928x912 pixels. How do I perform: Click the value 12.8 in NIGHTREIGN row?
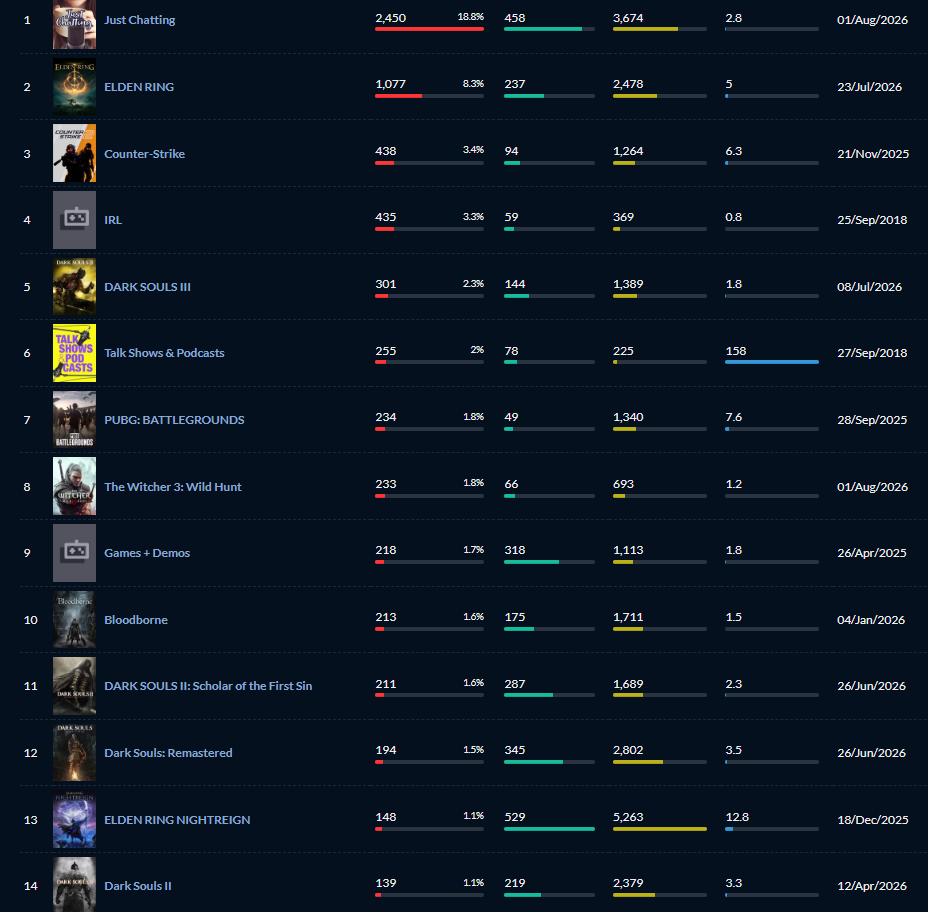point(737,817)
